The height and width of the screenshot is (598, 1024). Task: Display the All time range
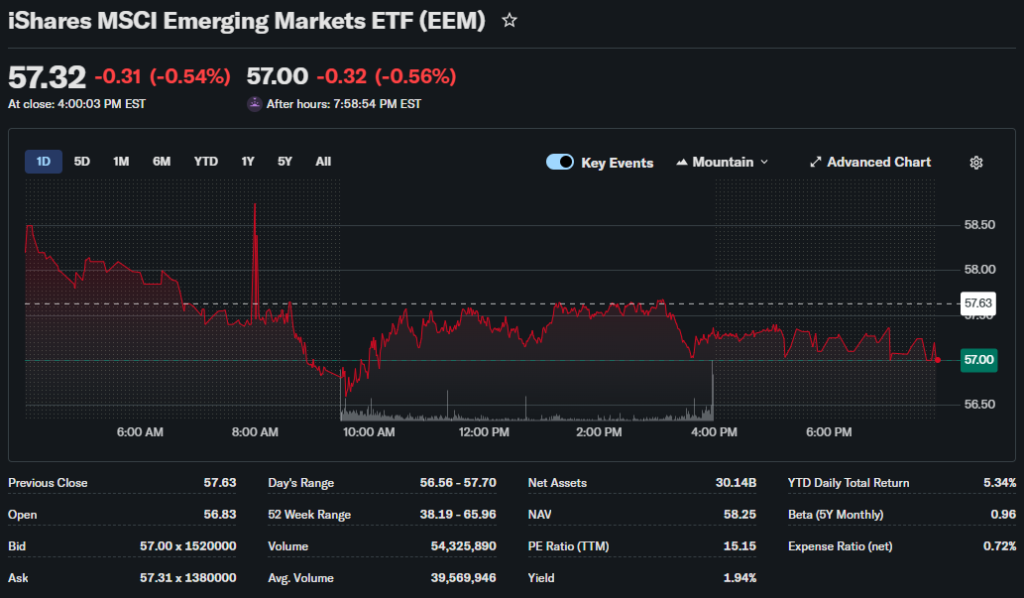(x=323, y=161)
